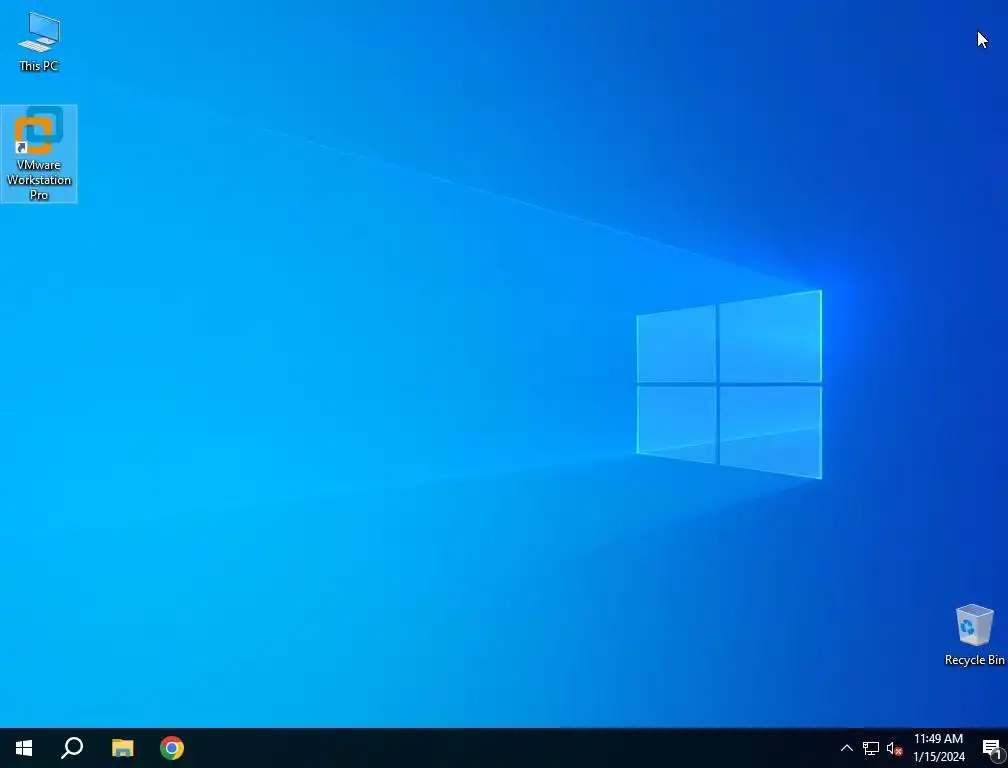Click the VMware Workstation Pro label text
1008x768 pixels.
(x=39, y=180)
